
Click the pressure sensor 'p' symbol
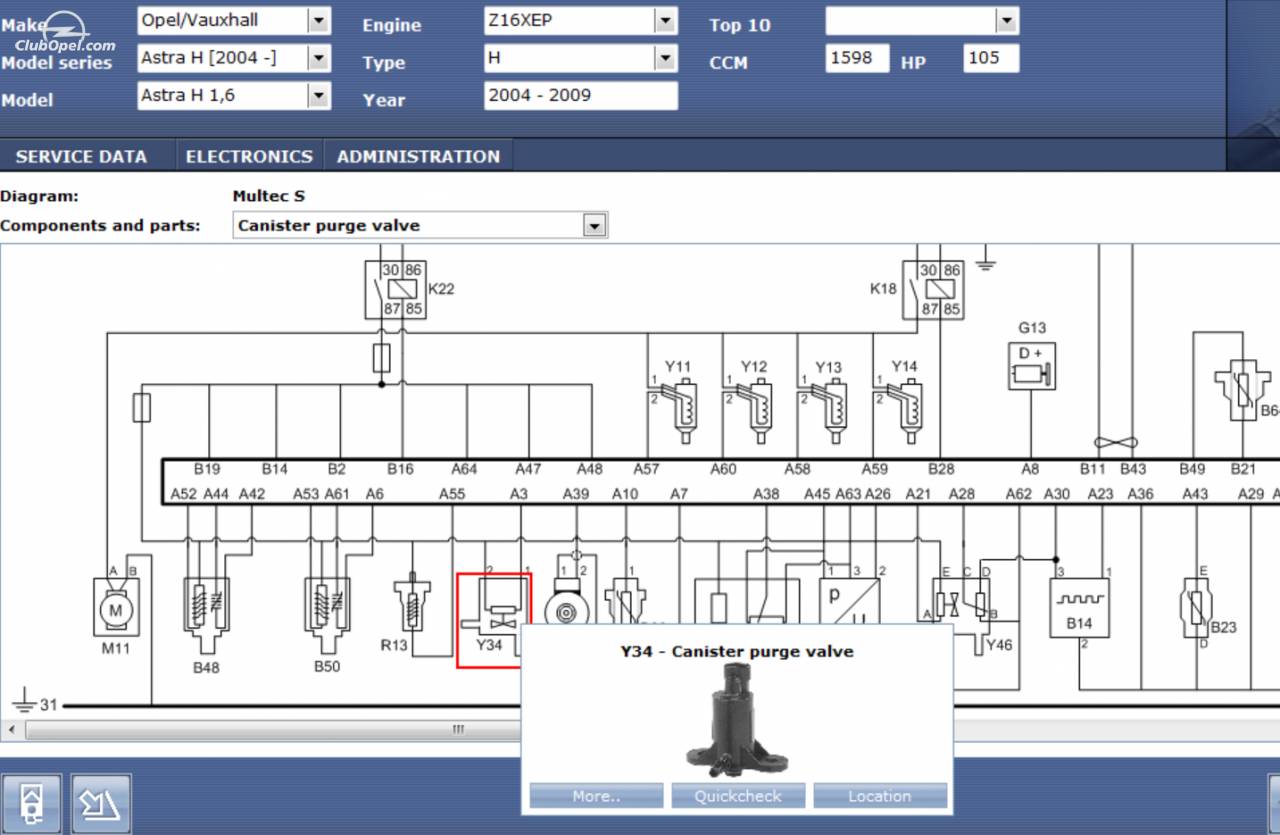[849, 601]
